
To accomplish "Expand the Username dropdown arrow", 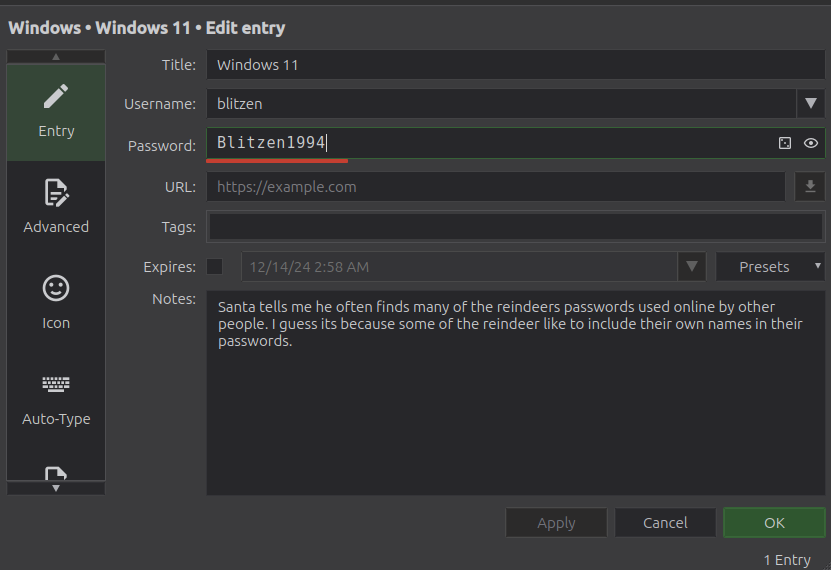I will point(810,103).
